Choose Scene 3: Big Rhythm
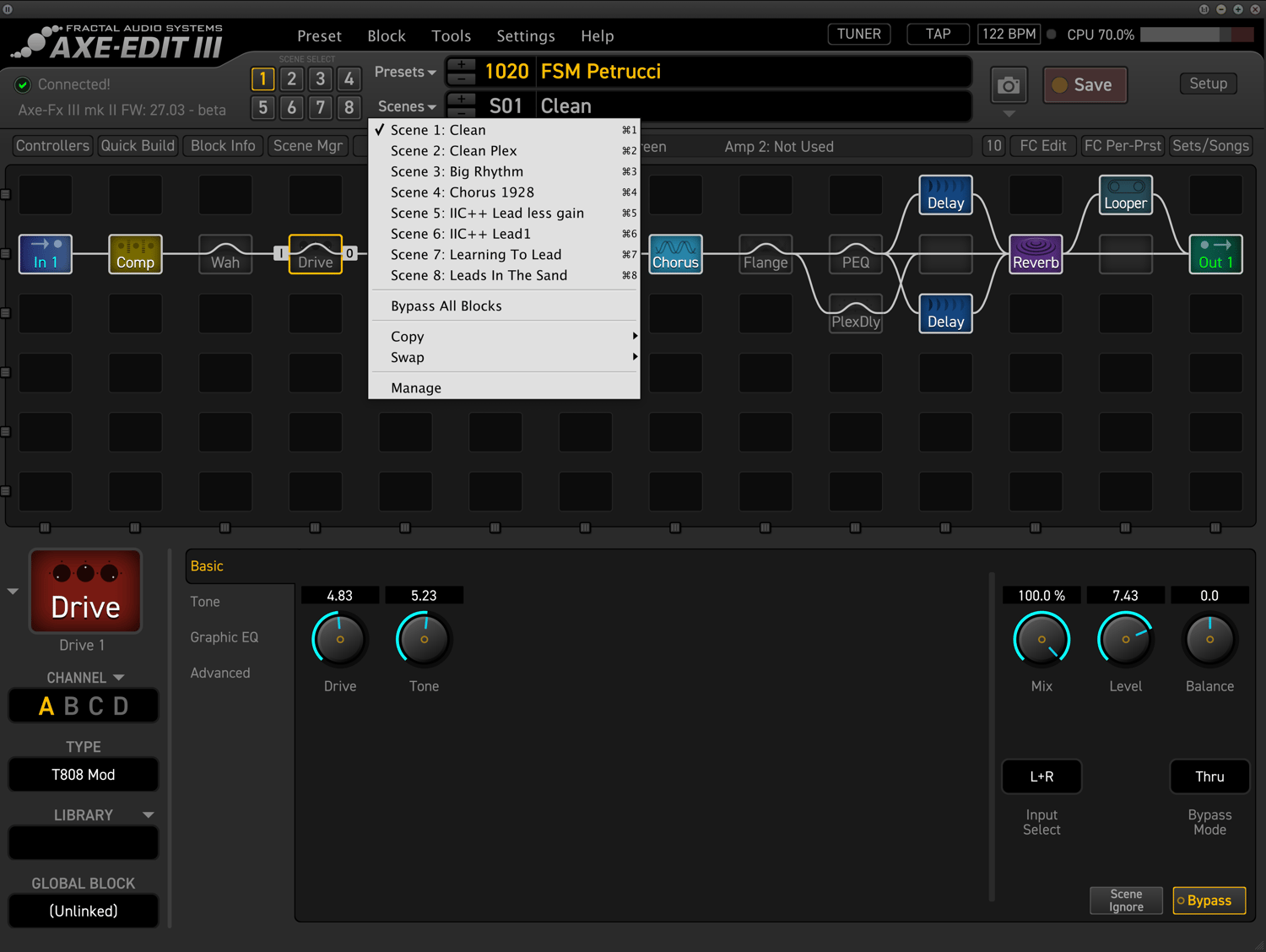The width and height of the screenshot is (1266, 952). pos(505,172)
